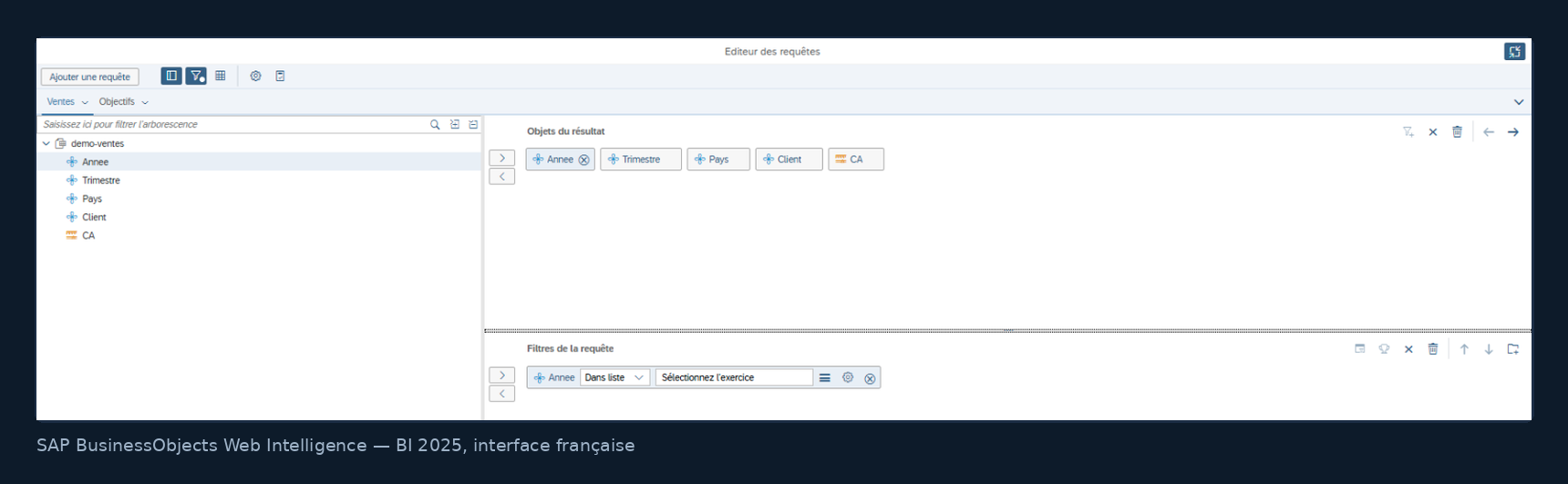Open prompt properties gear in Annee filter

tap(848, 377)
